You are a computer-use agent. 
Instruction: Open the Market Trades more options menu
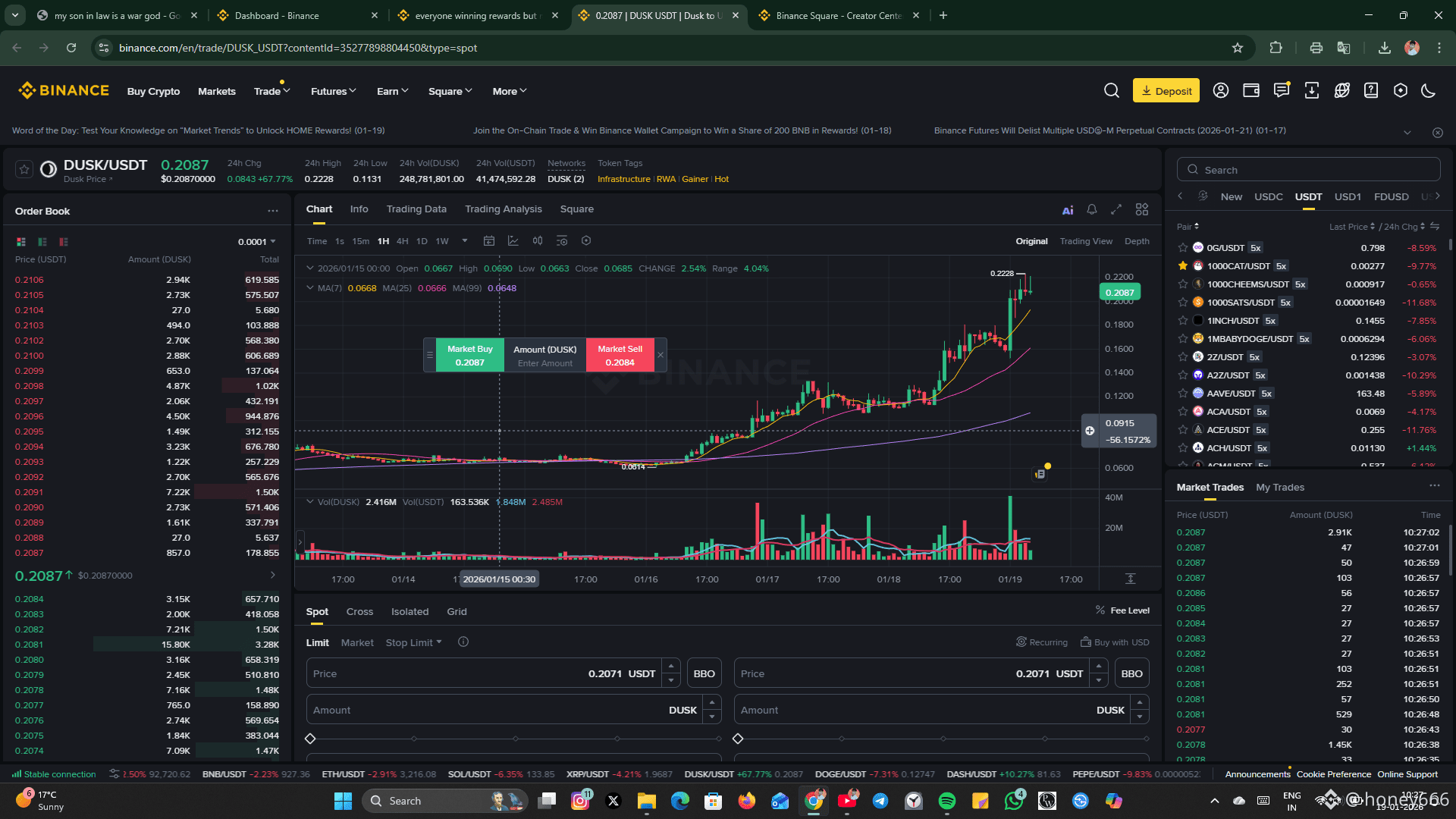[1435, 485]
